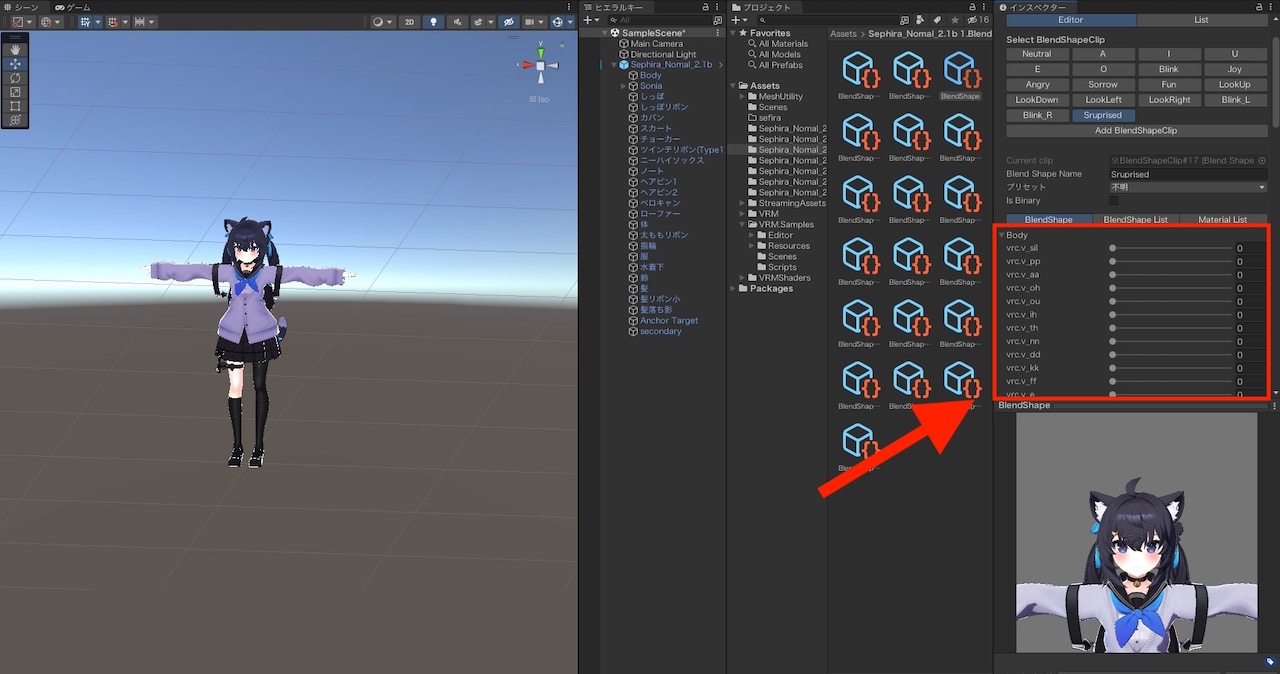The height and width of the screenshot is (674, 1280).
Task: Select the Rotate tool in scene overlay
Action: 15,78
